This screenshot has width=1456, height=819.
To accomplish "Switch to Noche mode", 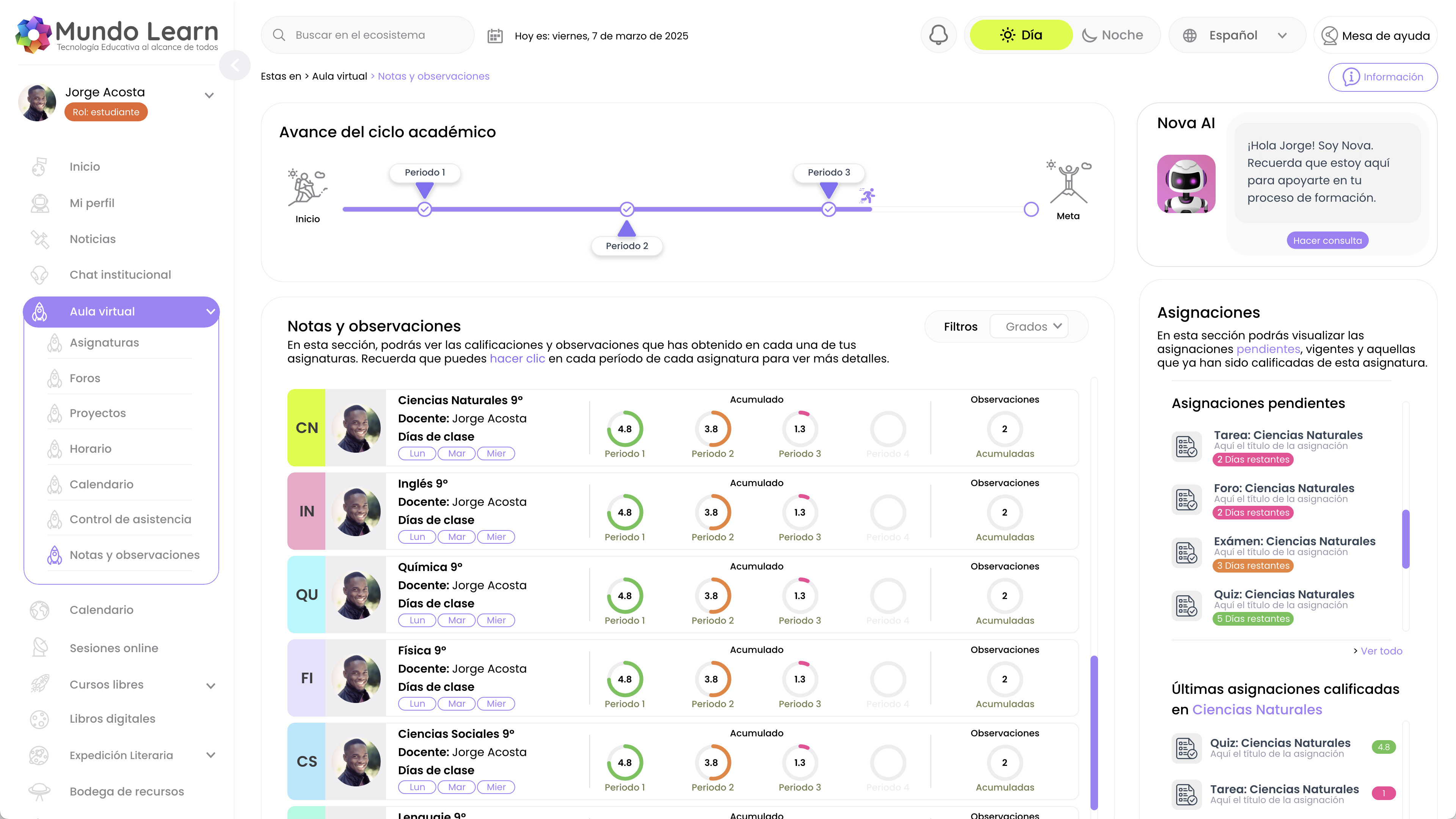I will [x=1112, y=35].
